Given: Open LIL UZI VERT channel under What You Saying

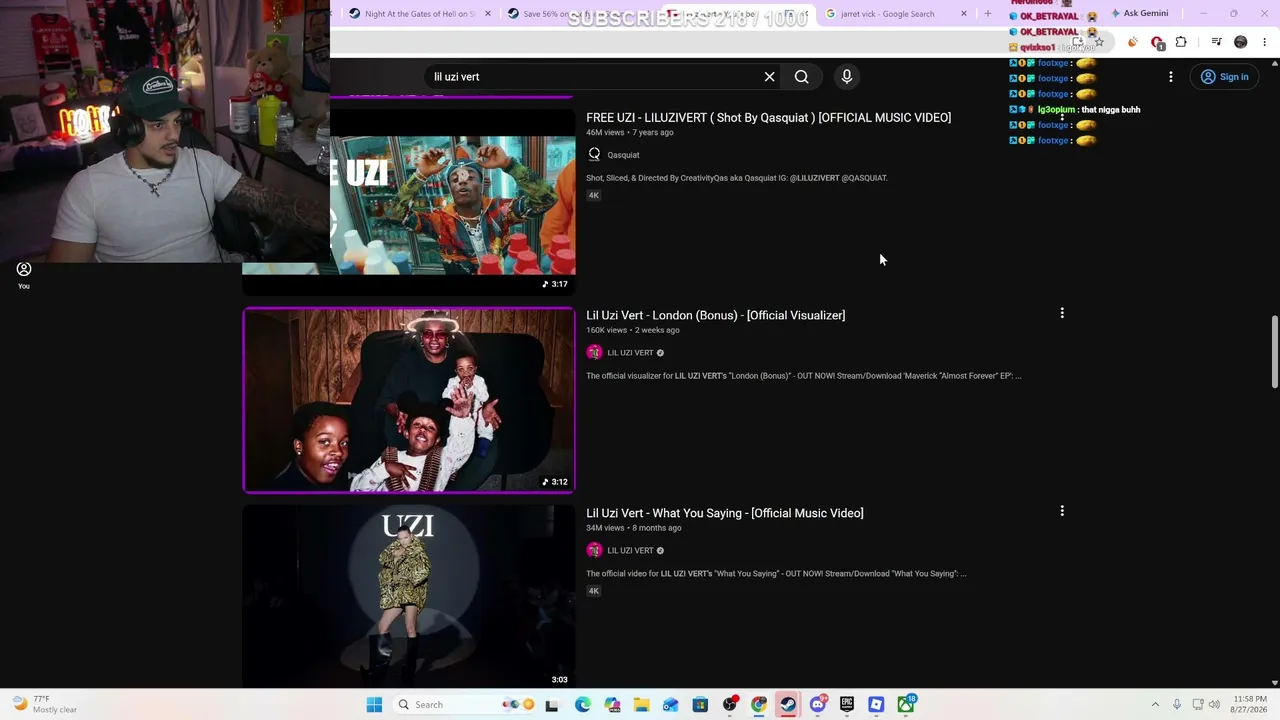Looking at the screenshot, I should coord(630,551).
